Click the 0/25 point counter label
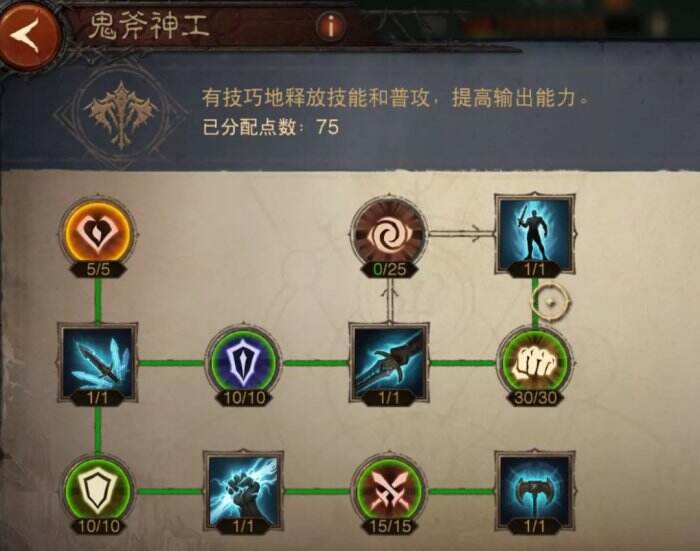The image size is (700, 551). click(389, 270)
